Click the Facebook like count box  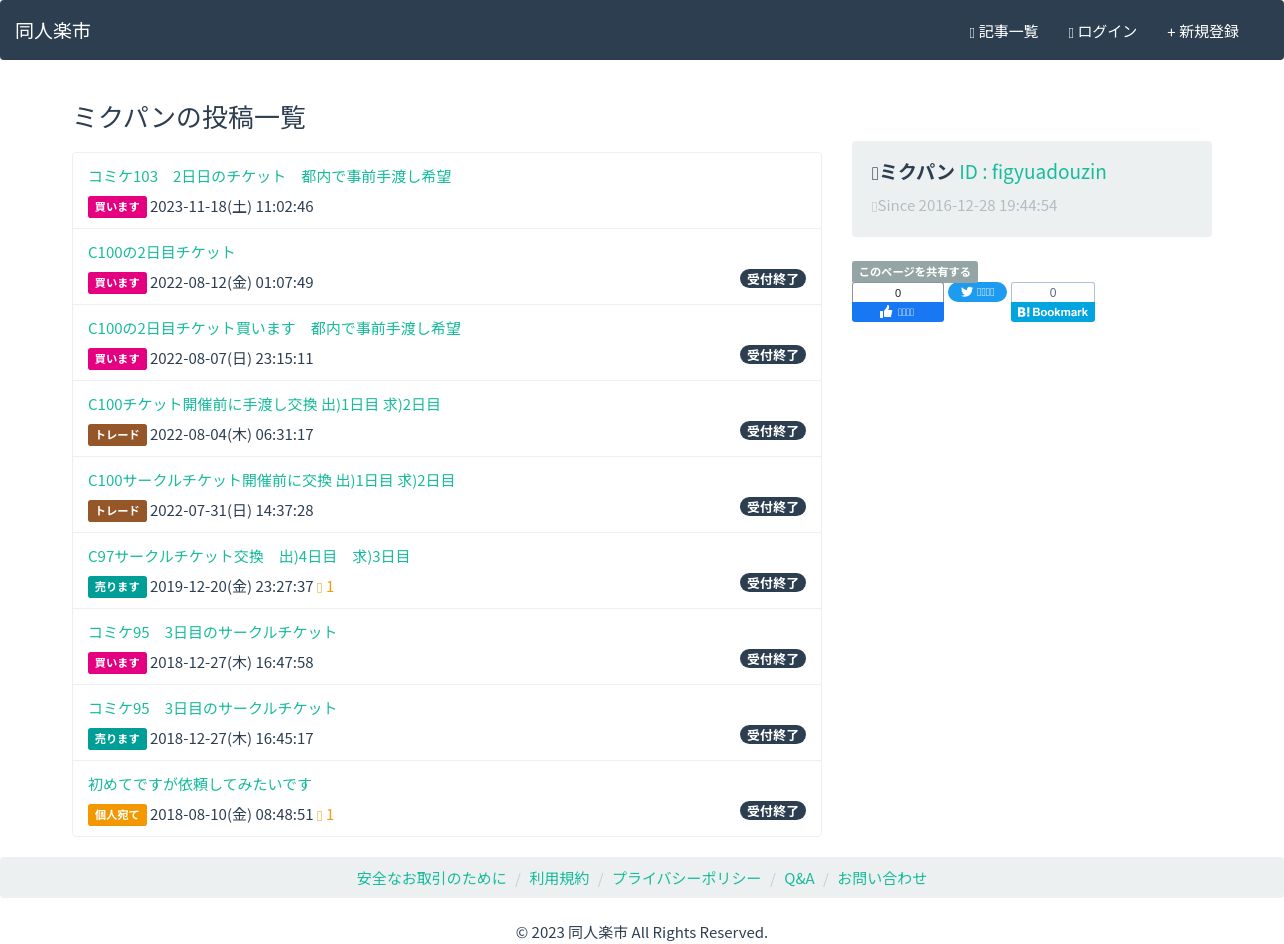pyautogui.click(x=898, y=292)
